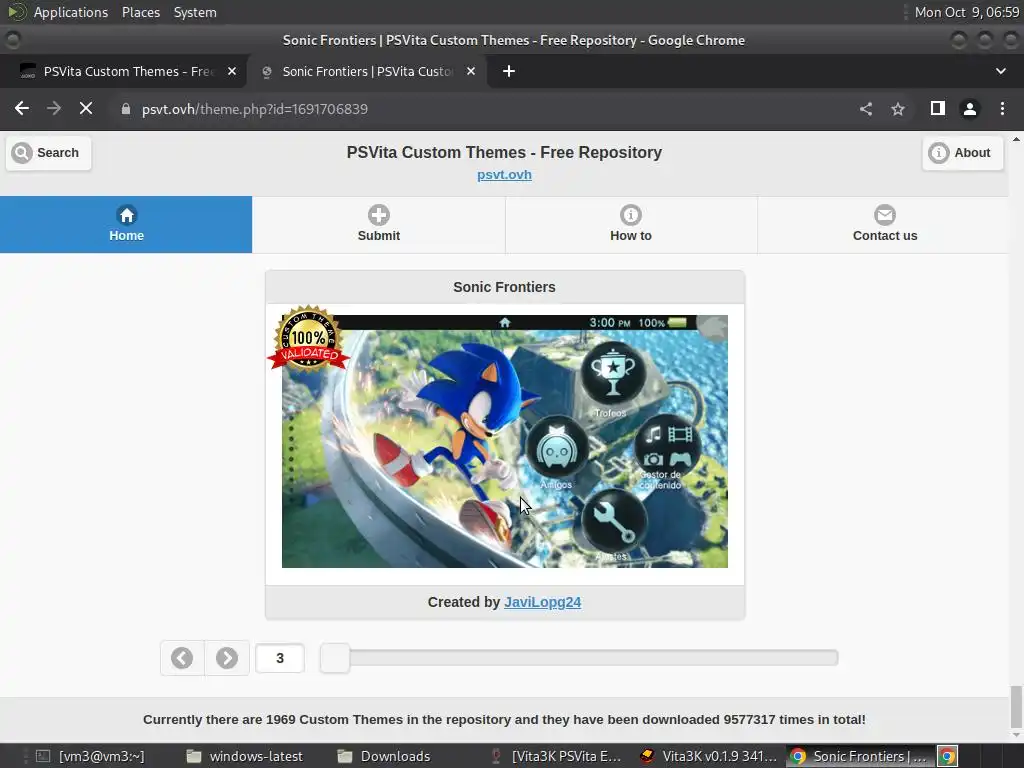Click the Sonic Frontiers theme preview image

(x=504, y=441)
